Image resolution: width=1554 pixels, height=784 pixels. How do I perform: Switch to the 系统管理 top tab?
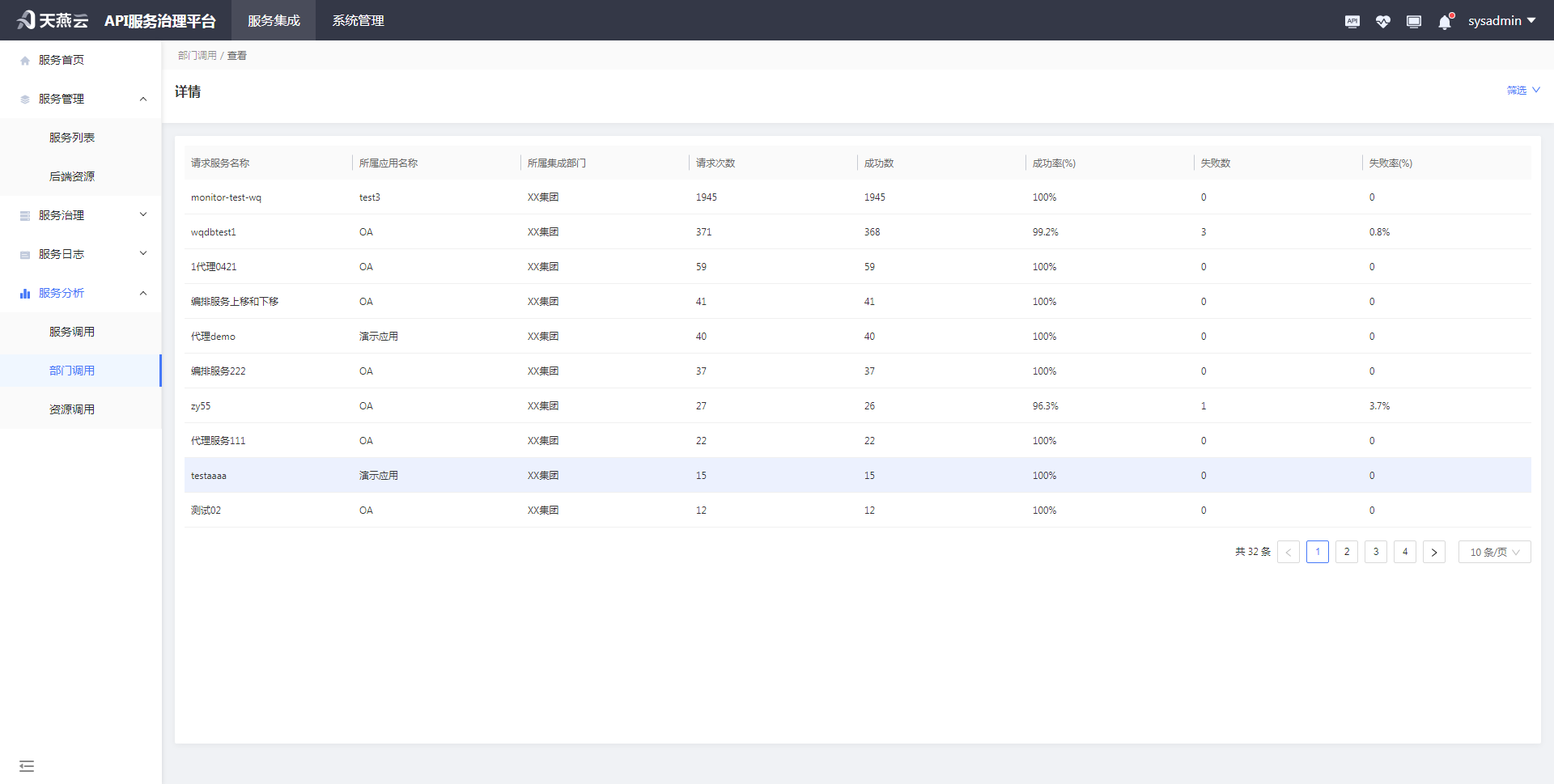click(358, 21)
